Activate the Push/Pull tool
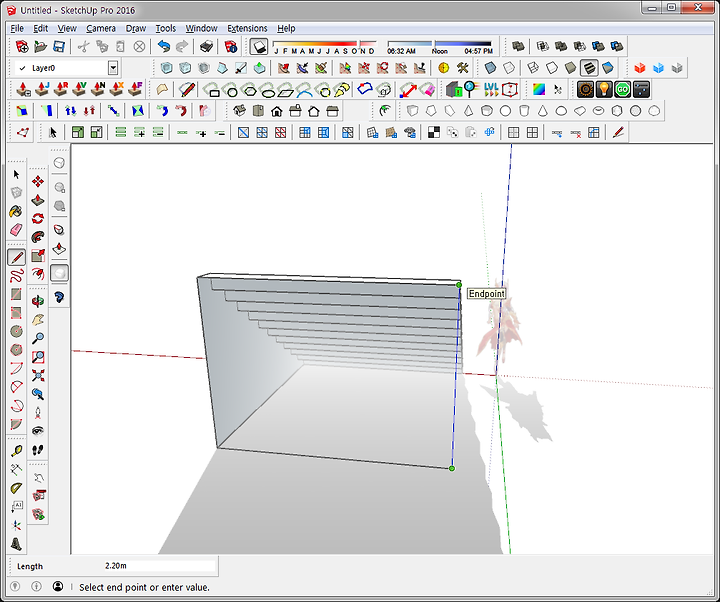This screenshot has width=720, height=602. 38,200
